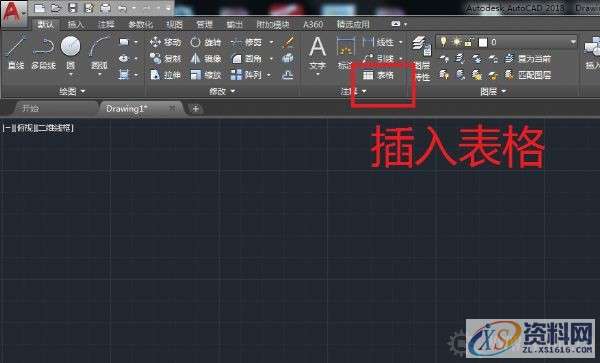The height and width of the screenshot is (363, 600).
Task: Select the 文字 (Text) tool
Action: (318, 53)
